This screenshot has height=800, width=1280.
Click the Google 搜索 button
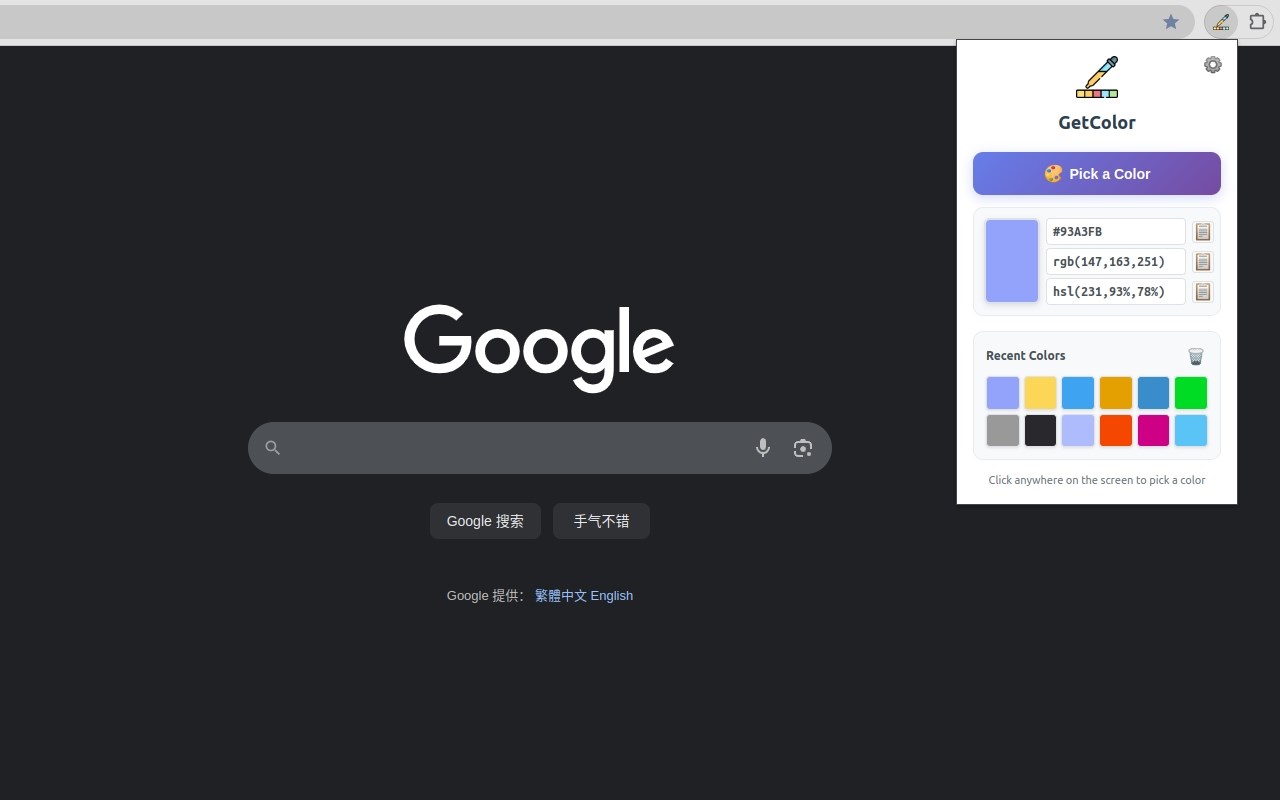485,521
